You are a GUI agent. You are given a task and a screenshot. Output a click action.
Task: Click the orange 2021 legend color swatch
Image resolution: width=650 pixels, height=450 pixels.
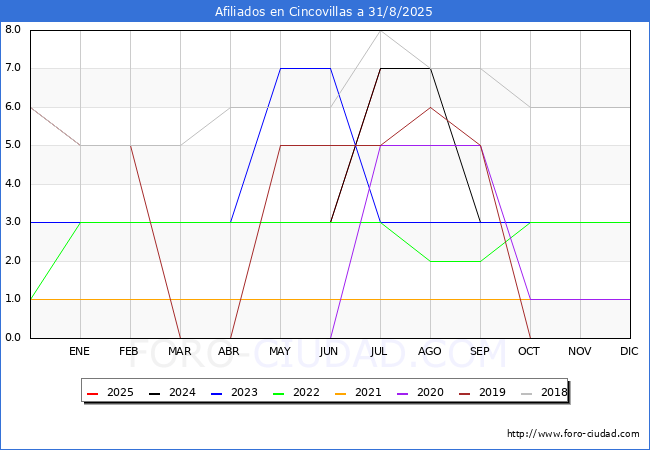coord(340,393)
